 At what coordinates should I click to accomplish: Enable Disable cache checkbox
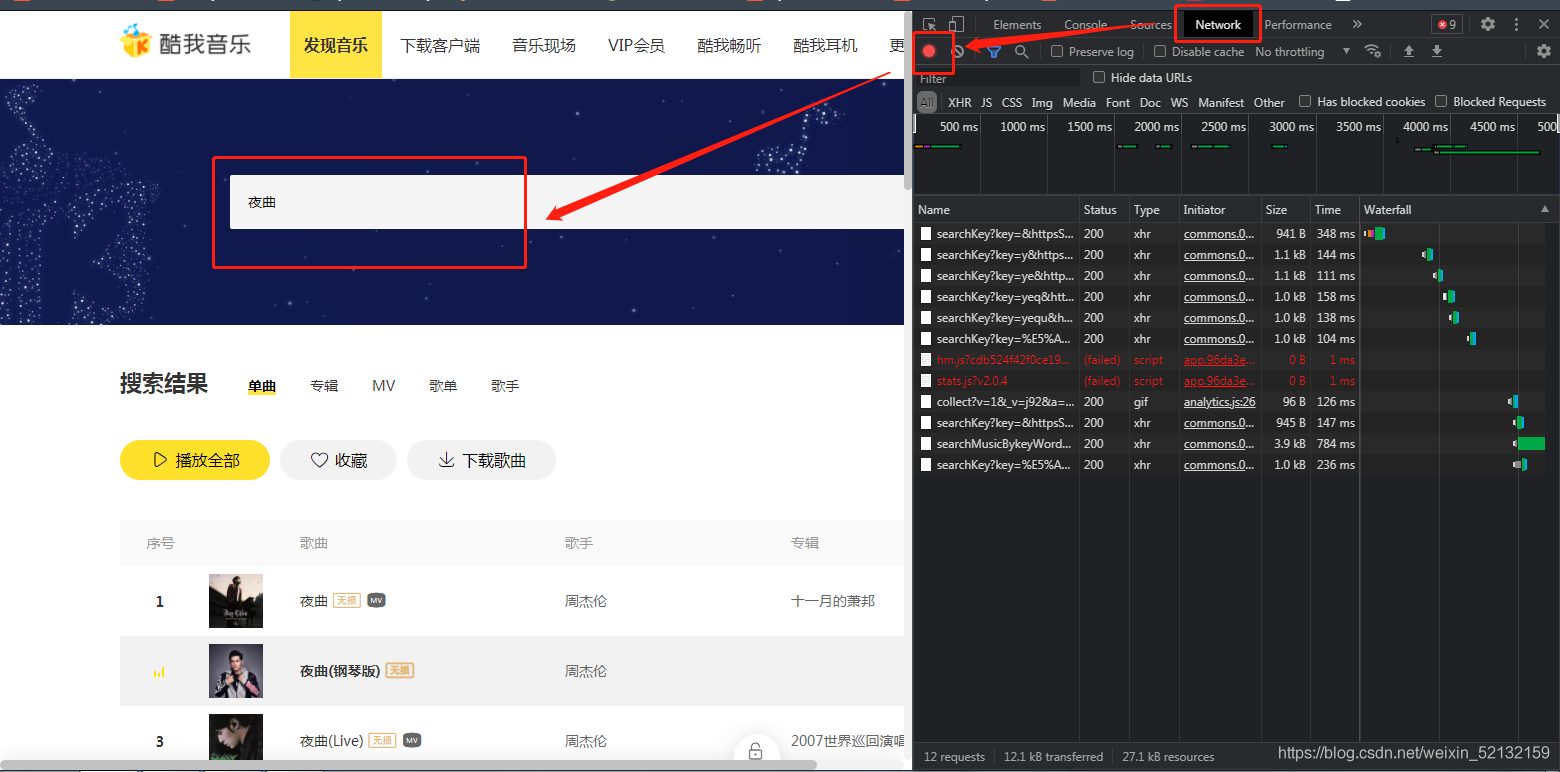point(1160,51)
